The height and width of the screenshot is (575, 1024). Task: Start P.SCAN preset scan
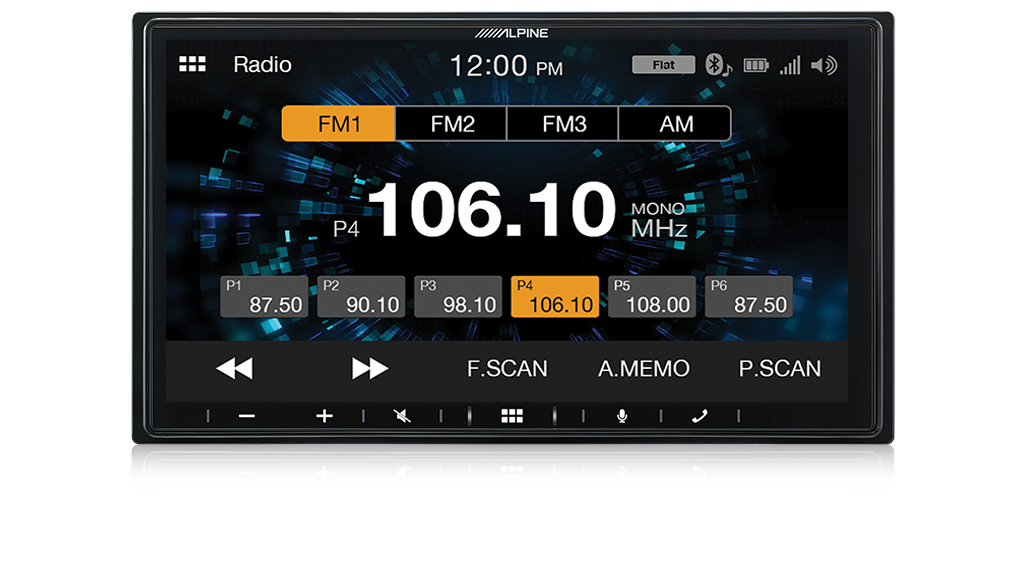pos(780,369)
